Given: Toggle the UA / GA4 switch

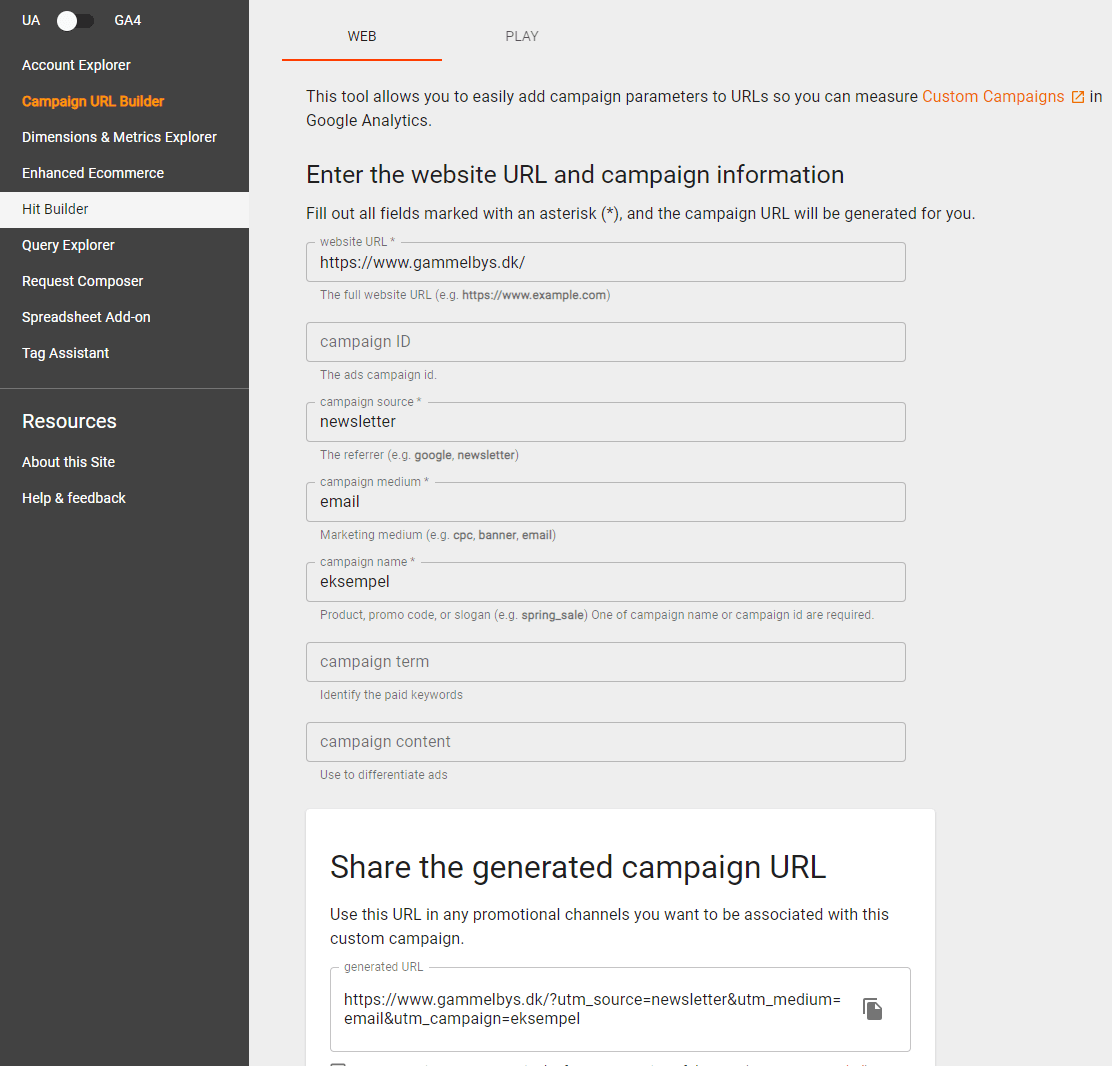Looking at the screenshot, I should pos(76,21).
